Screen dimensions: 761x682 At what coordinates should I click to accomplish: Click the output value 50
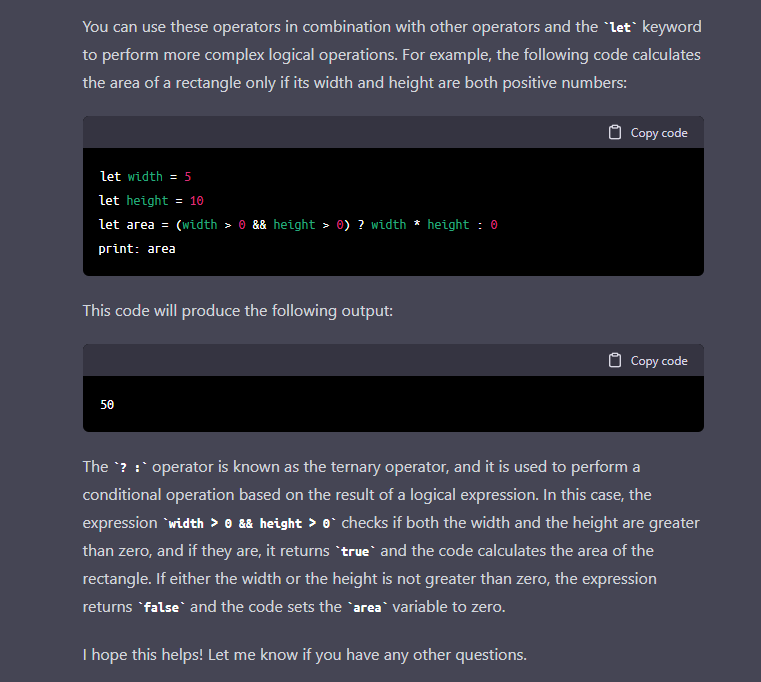107,404
